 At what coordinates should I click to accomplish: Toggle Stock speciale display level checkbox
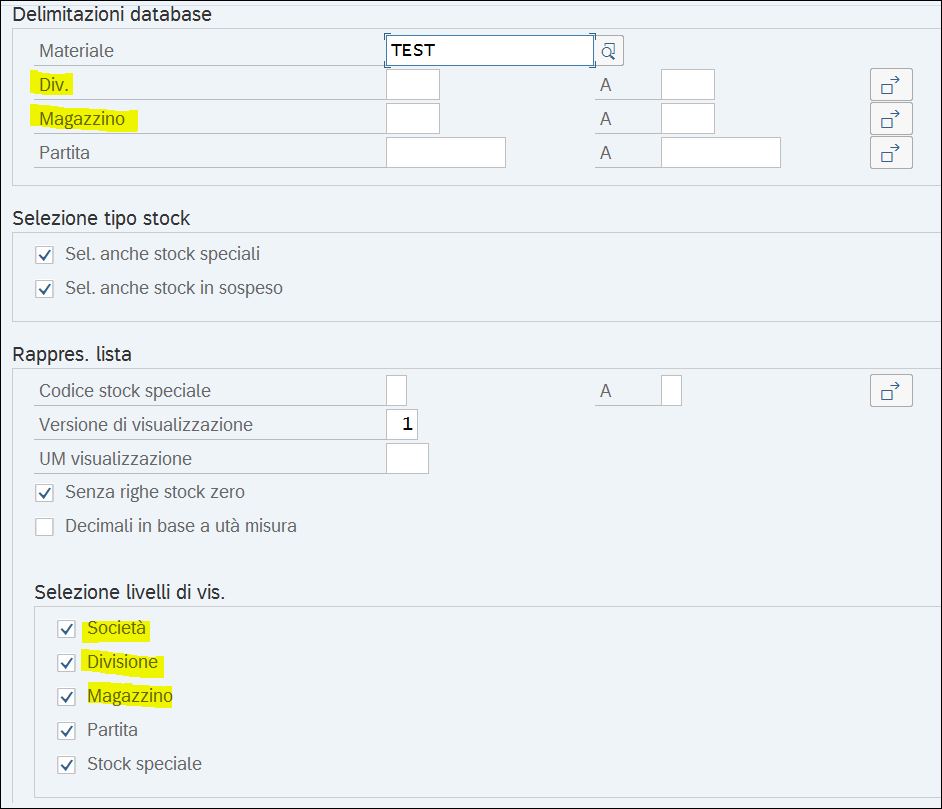(67, 765)
